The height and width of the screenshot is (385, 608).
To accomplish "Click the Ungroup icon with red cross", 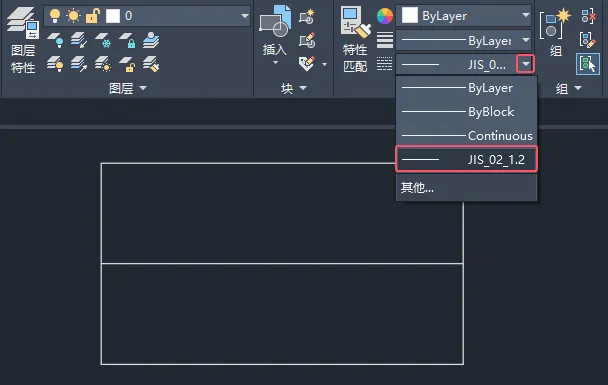I will (588, 16).
